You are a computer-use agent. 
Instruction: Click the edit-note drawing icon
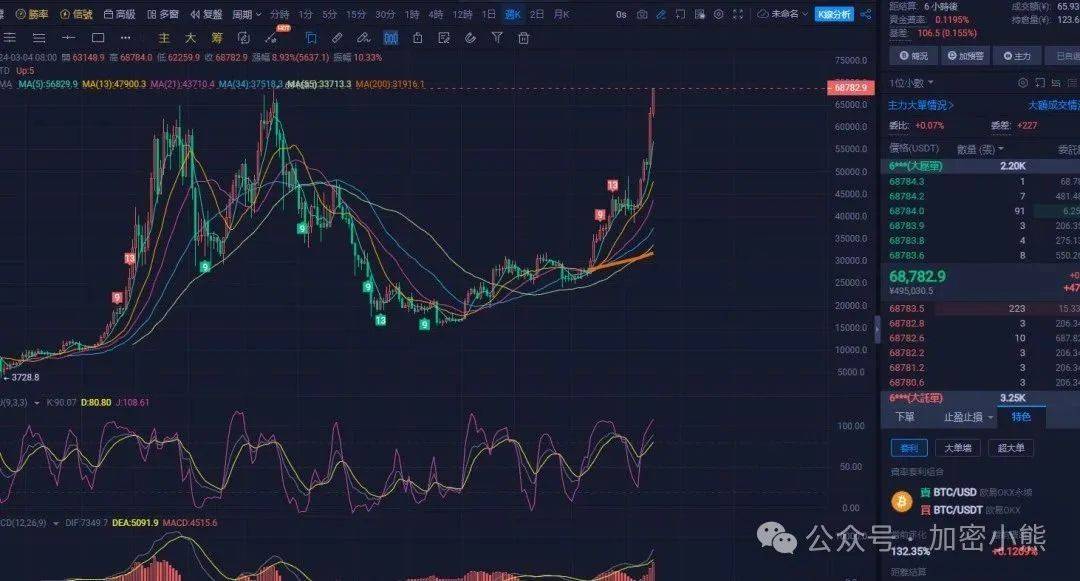pyautogui.click(x=444, y=38)
